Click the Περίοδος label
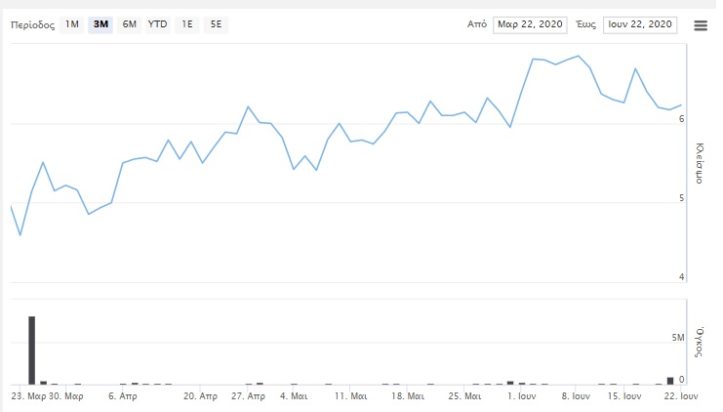This screenshot has width=723, height=412. (32, 25)
